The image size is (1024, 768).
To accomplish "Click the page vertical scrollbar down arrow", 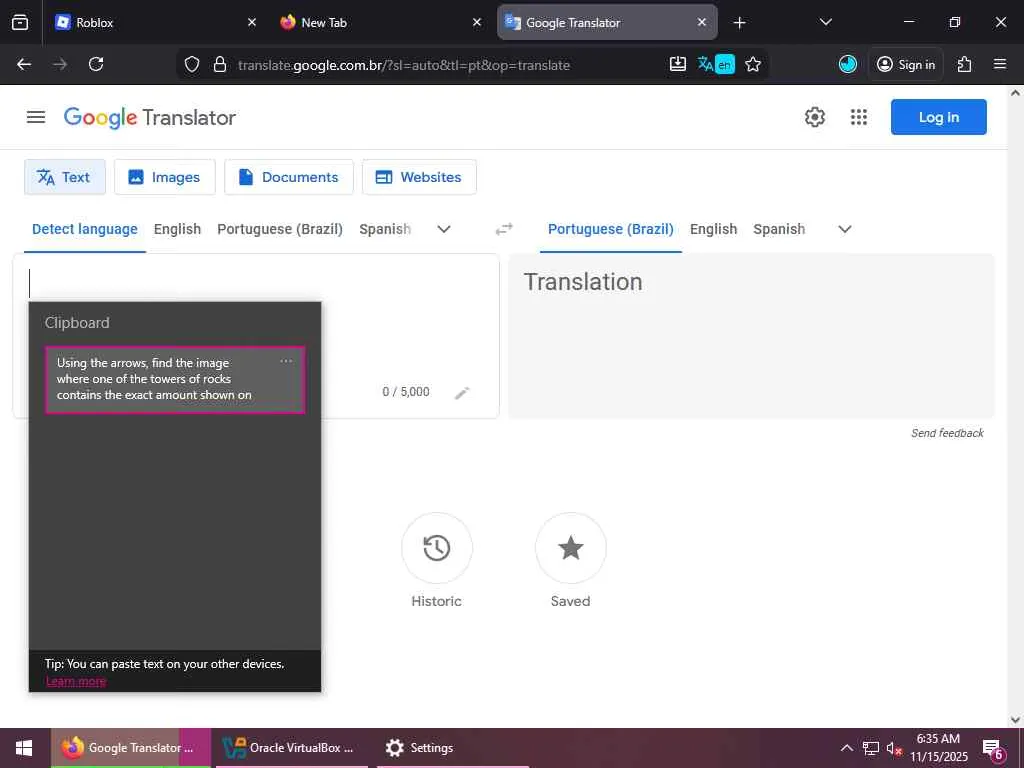I will 1014,720.
